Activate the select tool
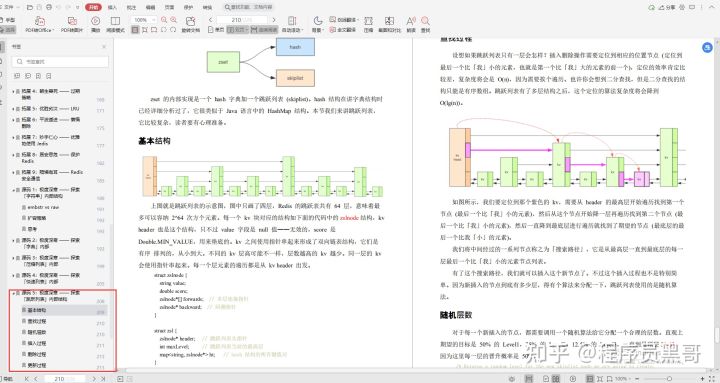Screen dimensions: 720x383 pos(8,29)
